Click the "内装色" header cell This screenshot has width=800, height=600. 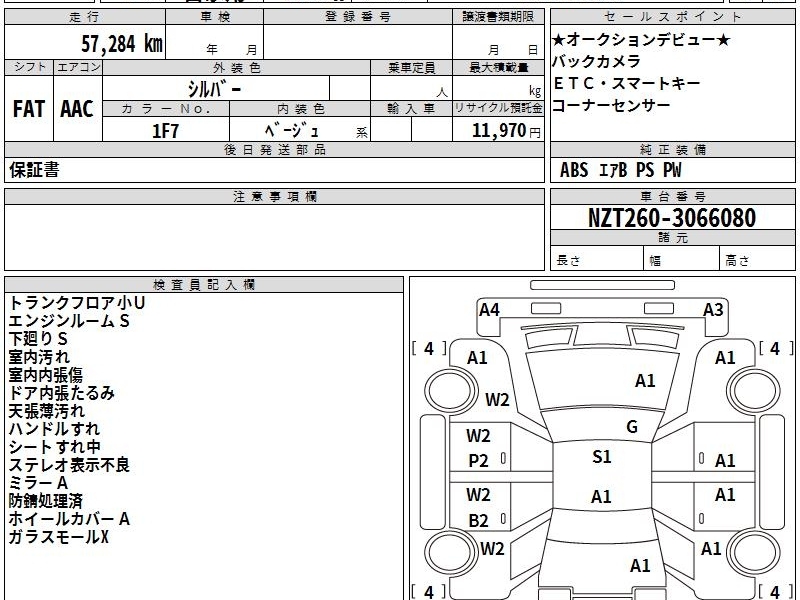pos(300,109)
